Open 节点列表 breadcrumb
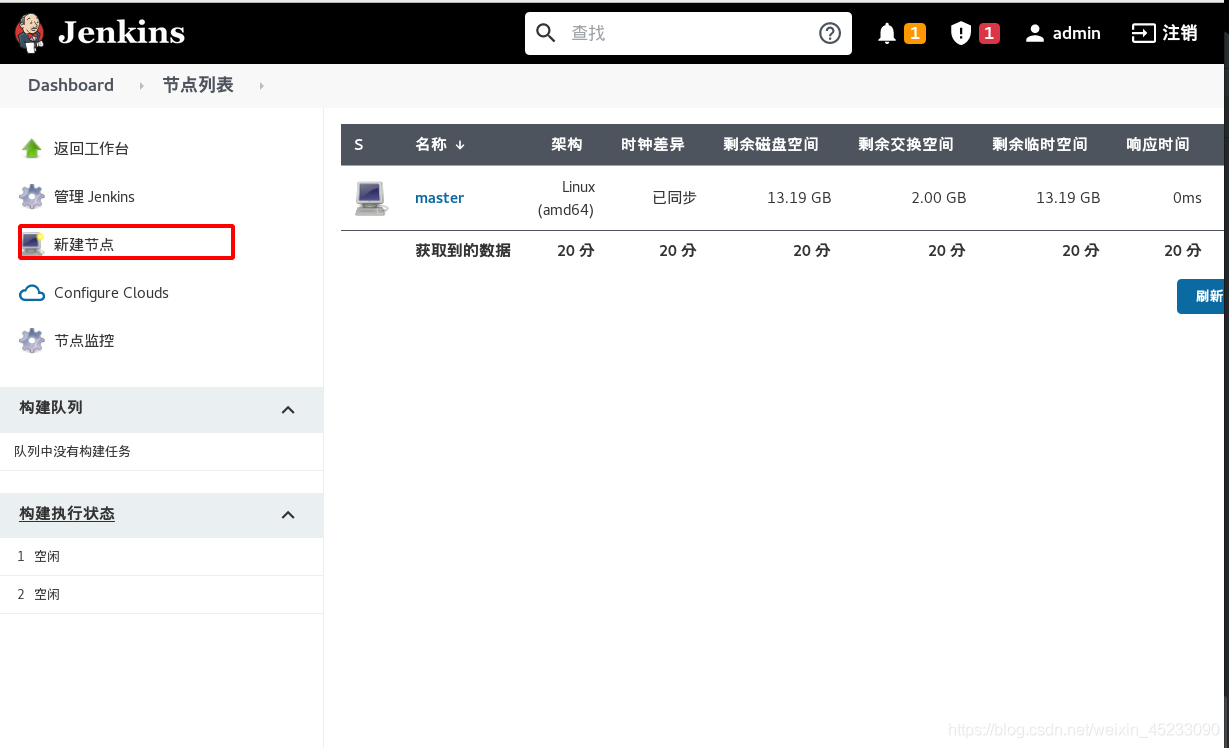The width and height of the screenshot is (1229, 748). (198, 85)
